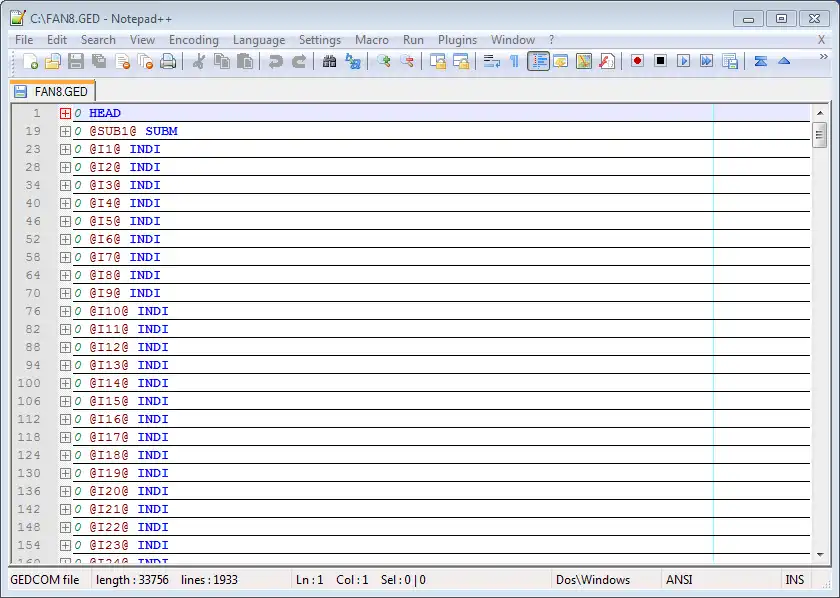Open the Search menu
840x598 pixels.
click(98, 40)
